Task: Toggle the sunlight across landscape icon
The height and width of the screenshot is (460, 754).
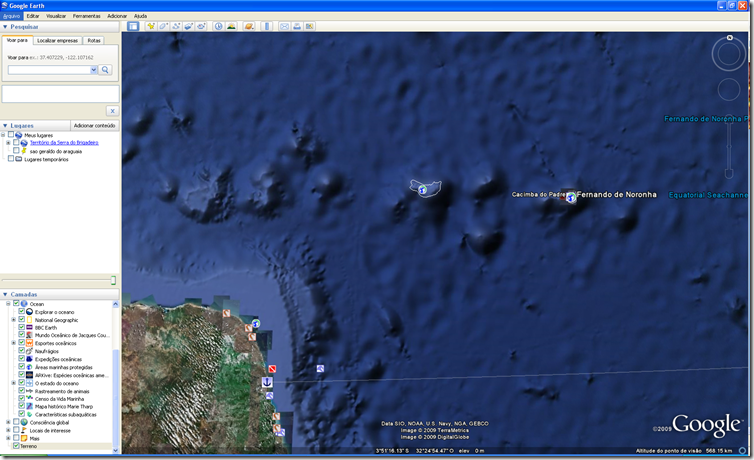Action: coord(231,26)
